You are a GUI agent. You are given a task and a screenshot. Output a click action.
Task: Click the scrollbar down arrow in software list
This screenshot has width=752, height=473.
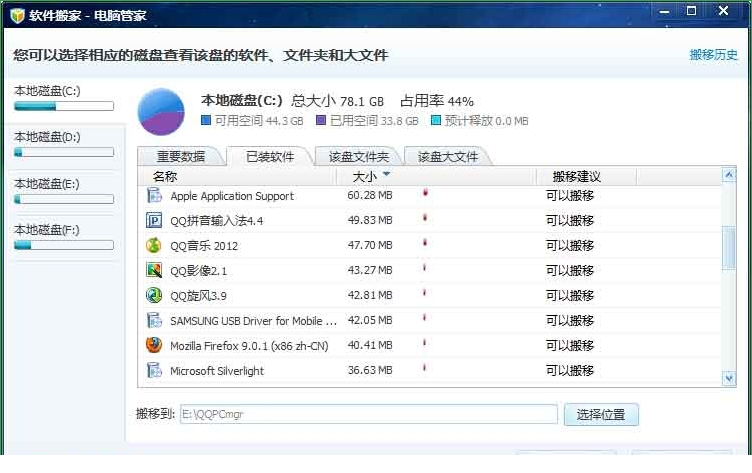pyautogui.click(x=729, y=379)
